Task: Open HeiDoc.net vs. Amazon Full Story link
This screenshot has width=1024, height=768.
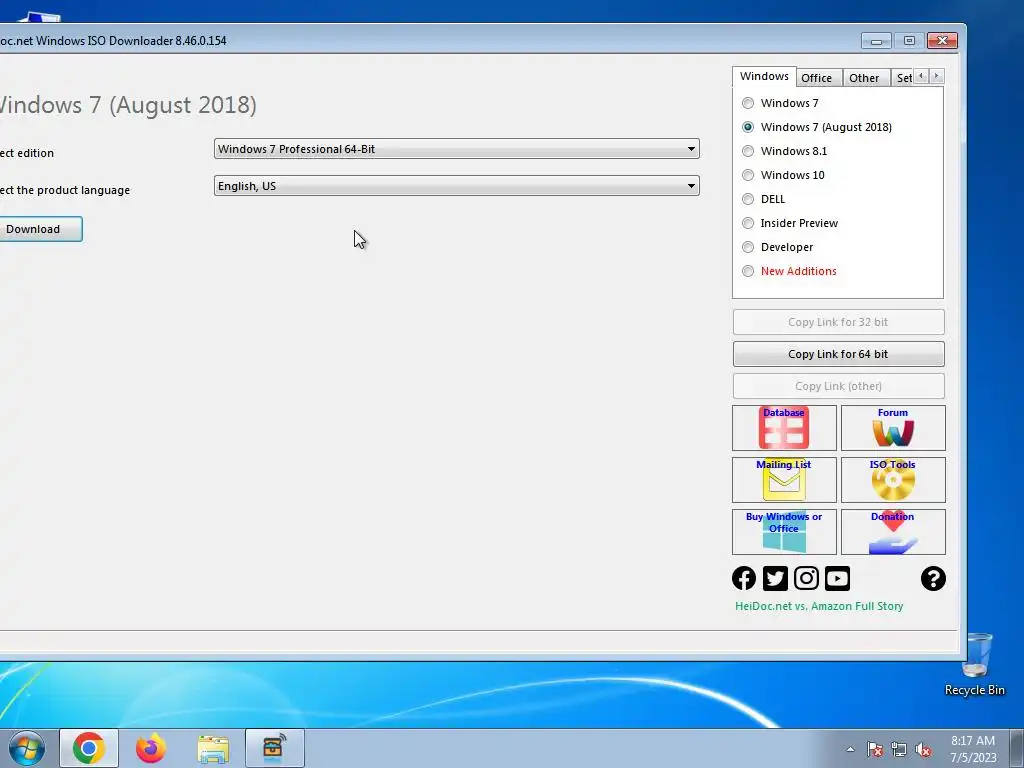Action: pyautogui.click(x=819, y=606)
